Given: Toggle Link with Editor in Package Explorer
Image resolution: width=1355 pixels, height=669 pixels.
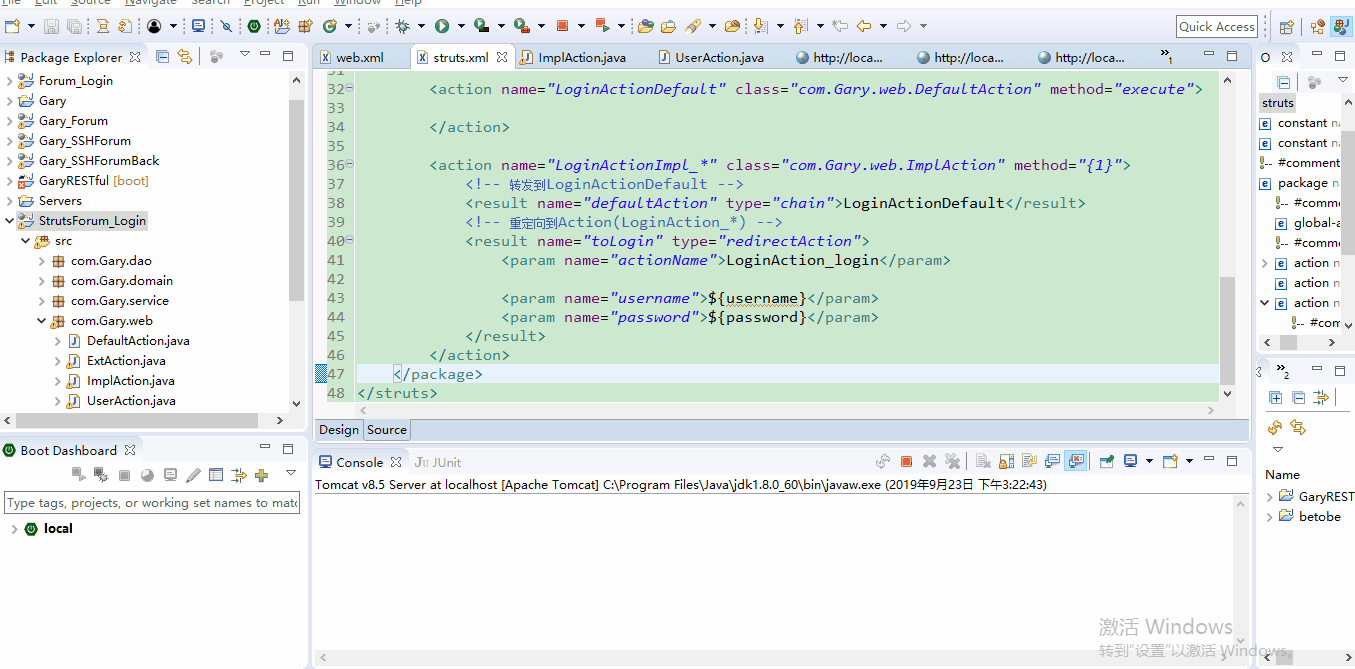Looking at the screenshot, I should click(x=184, y=56).
